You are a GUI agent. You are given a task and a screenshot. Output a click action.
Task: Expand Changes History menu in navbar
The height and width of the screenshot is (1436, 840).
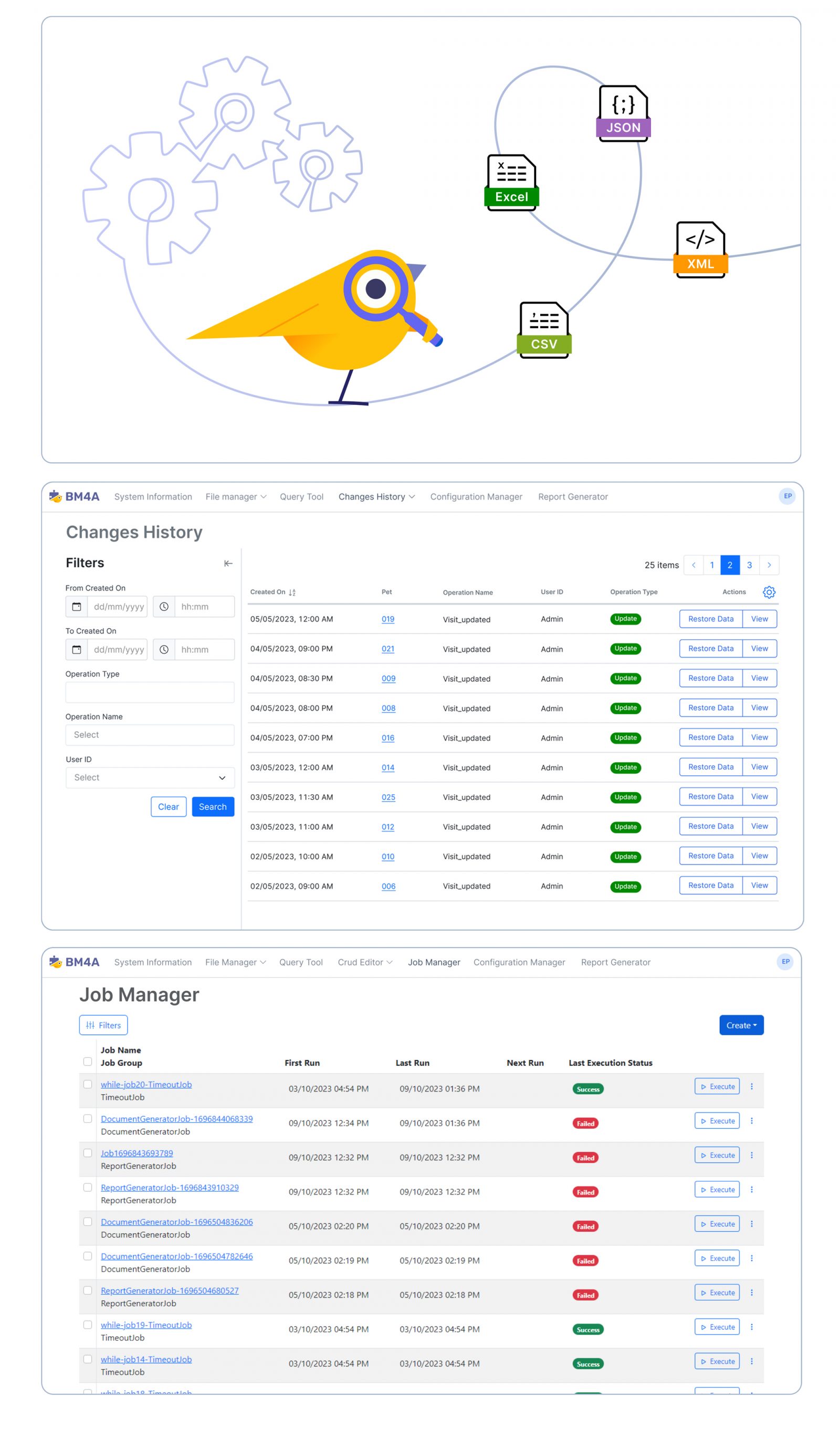[x=376, y=496]
